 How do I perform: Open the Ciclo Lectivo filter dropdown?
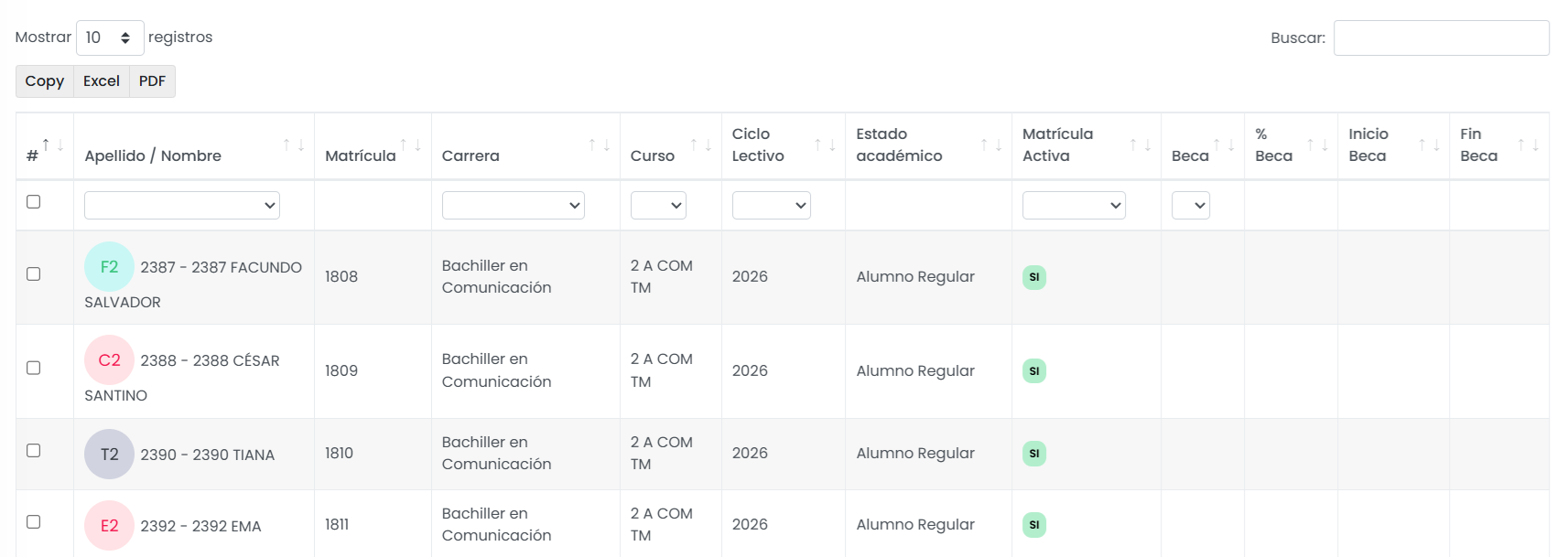click(x=772, y=205)
